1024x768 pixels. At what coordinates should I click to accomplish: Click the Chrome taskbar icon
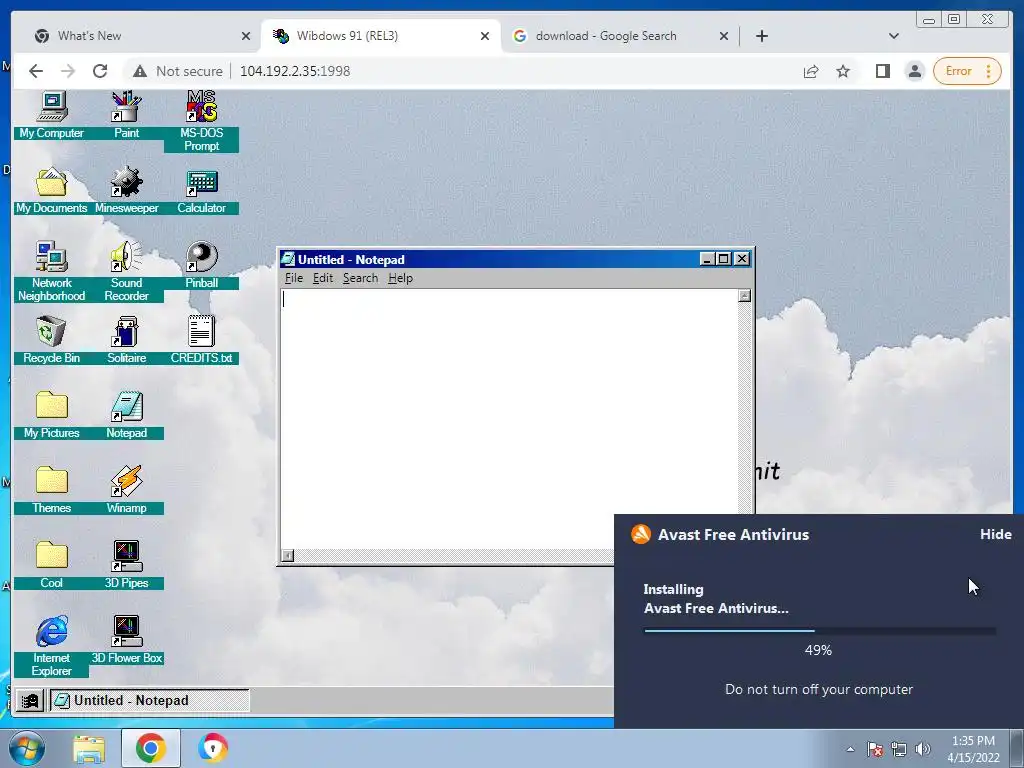[x=150, y=748]
